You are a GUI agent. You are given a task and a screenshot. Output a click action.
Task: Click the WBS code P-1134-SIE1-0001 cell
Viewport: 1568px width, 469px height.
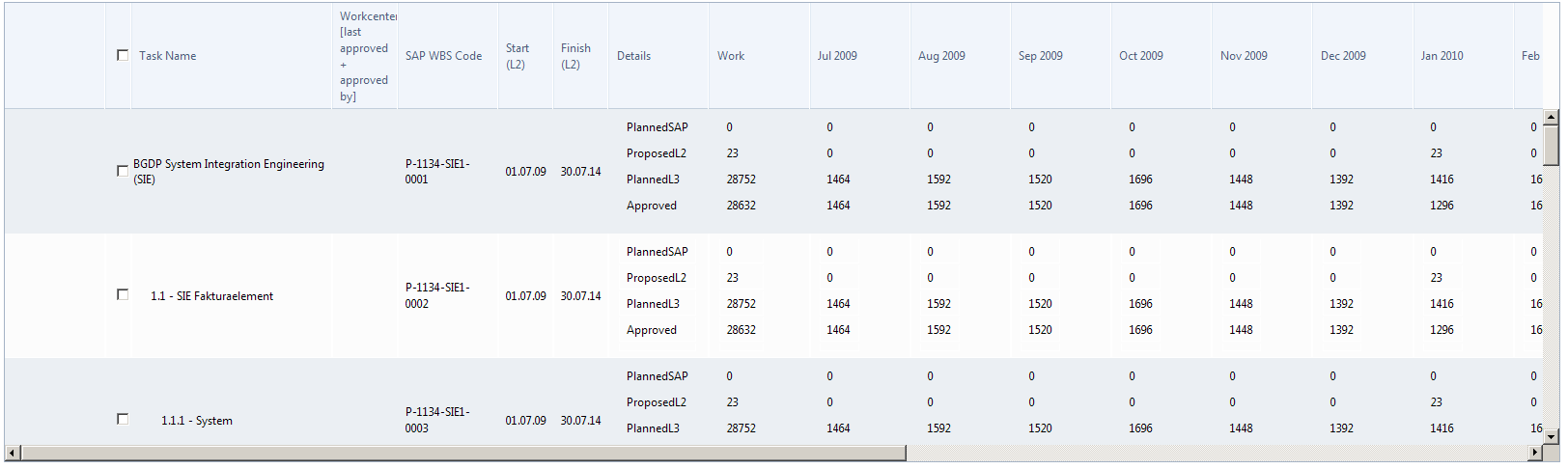(437, 172)
